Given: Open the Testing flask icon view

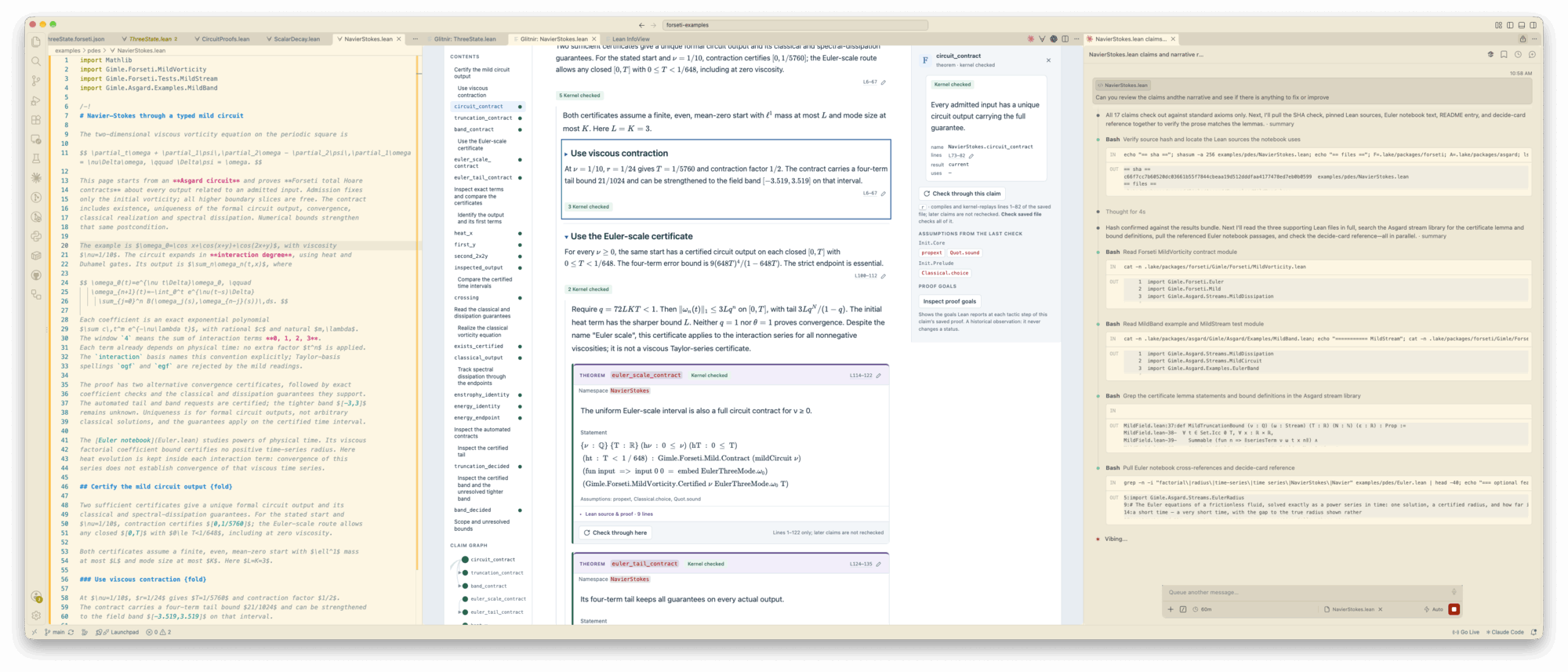Looking at the screenshot, I should coord(36,158).
